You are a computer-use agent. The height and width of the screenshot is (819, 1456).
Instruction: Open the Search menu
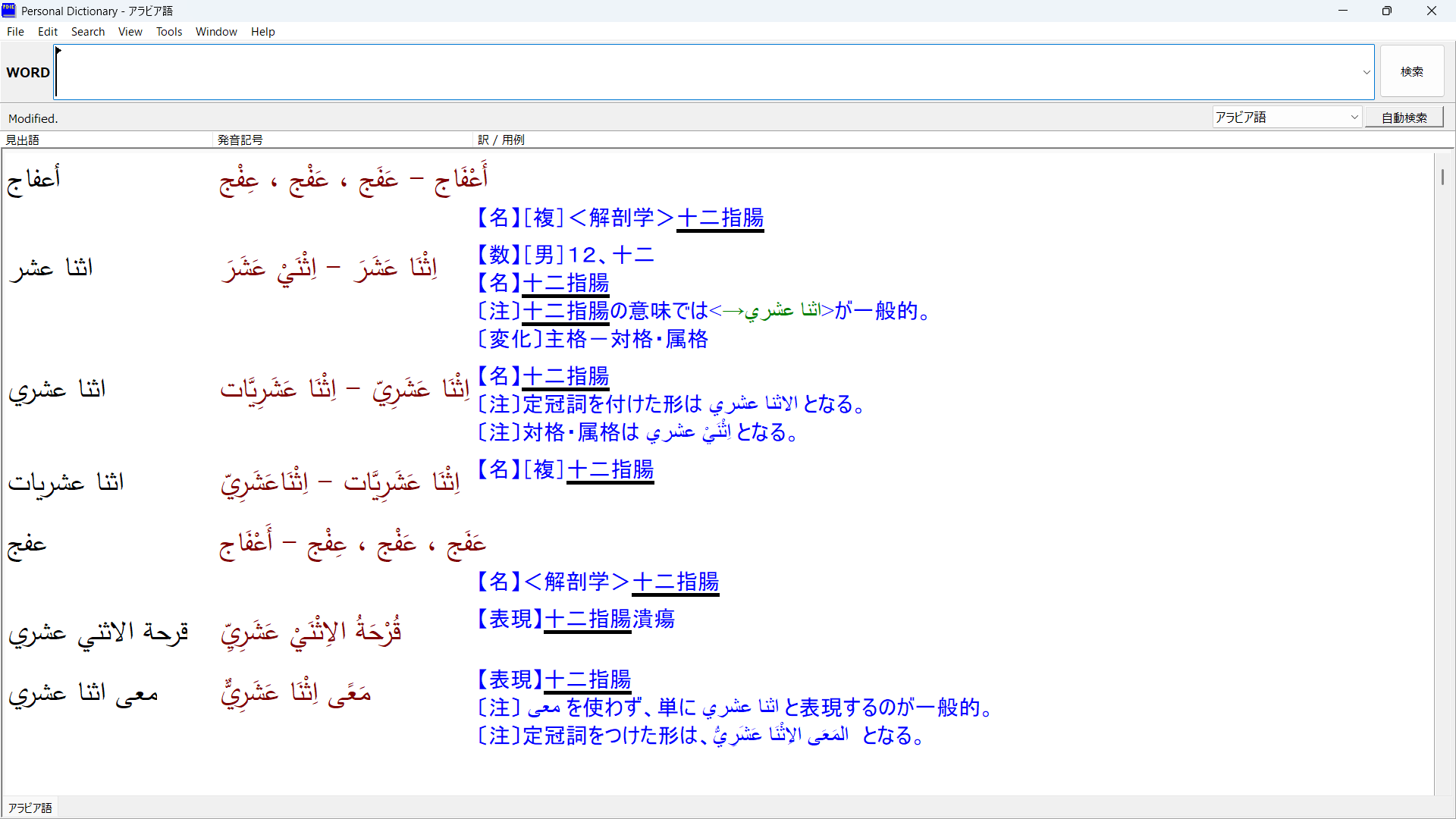pos(88,32)
